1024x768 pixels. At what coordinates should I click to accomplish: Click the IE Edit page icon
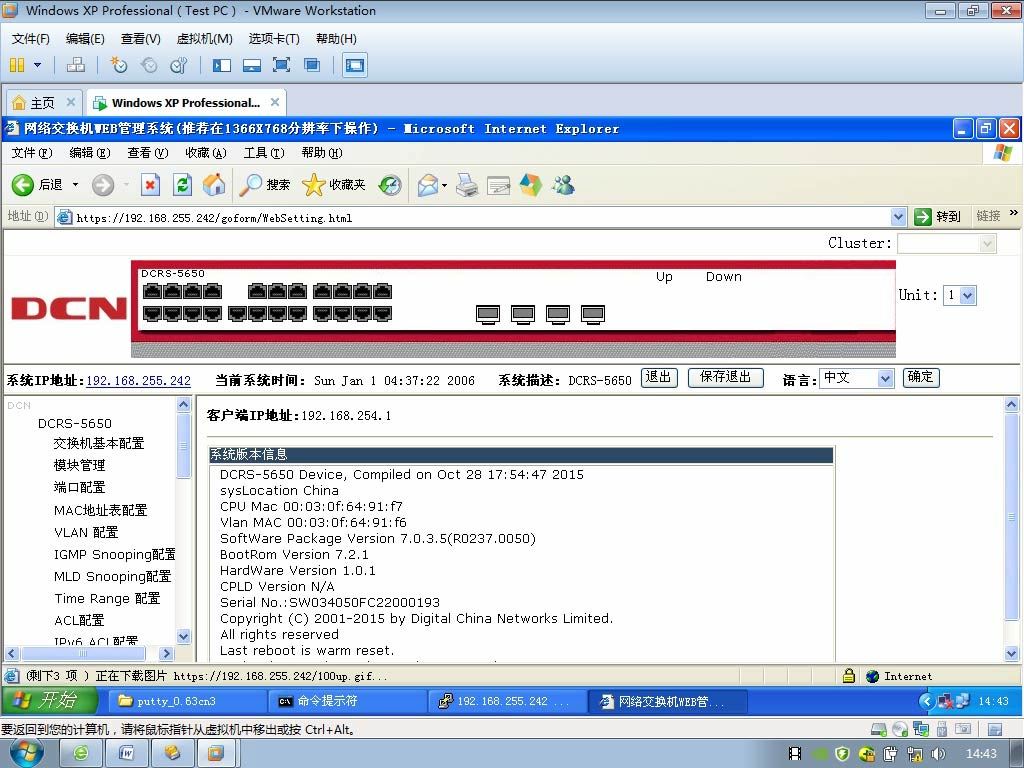[498, 185]
